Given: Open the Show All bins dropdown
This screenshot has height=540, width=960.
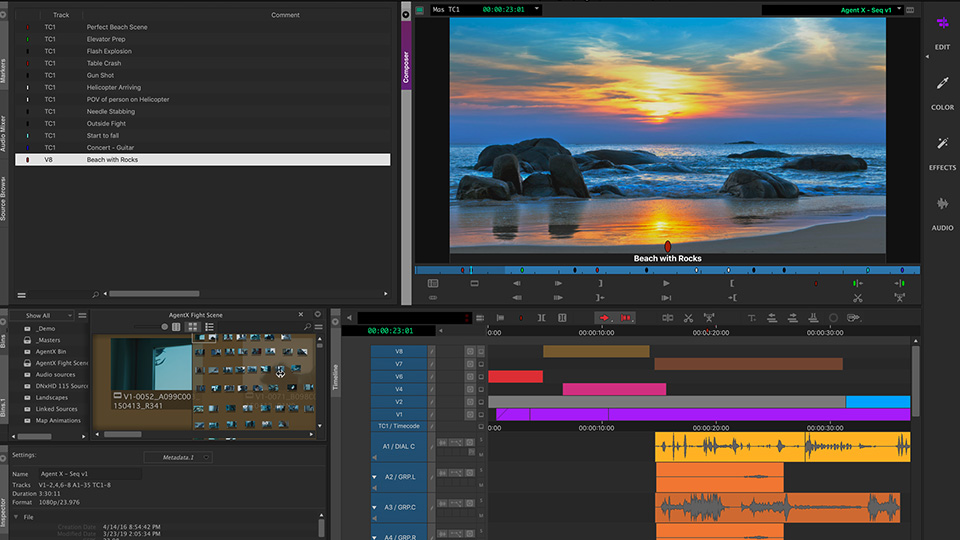Looking at the screenshot, I should [x=43, y=315].
